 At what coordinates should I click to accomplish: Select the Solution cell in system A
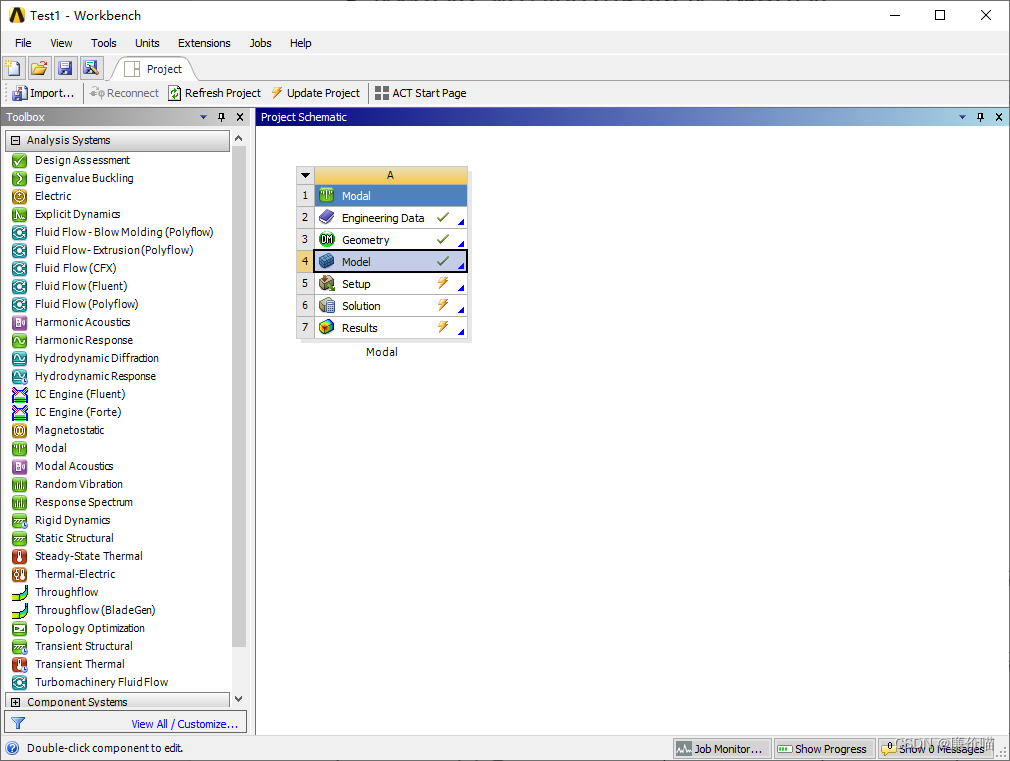[x=390, y=305]
